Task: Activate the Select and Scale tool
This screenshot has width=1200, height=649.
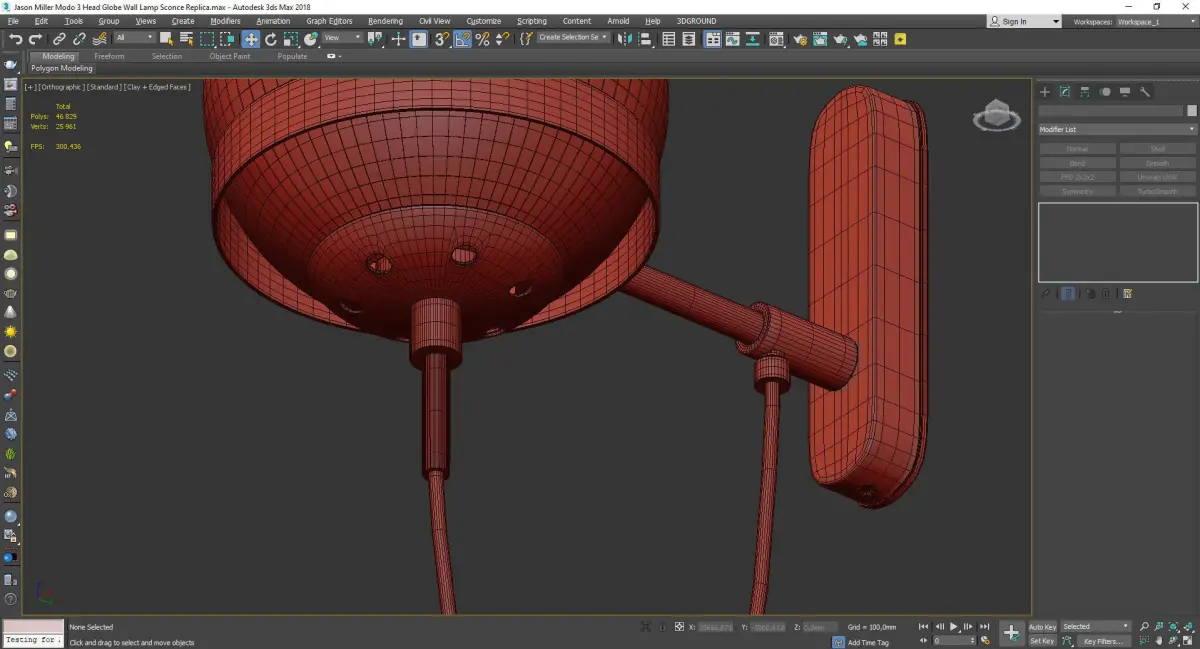Action: (x=290, y=39)
